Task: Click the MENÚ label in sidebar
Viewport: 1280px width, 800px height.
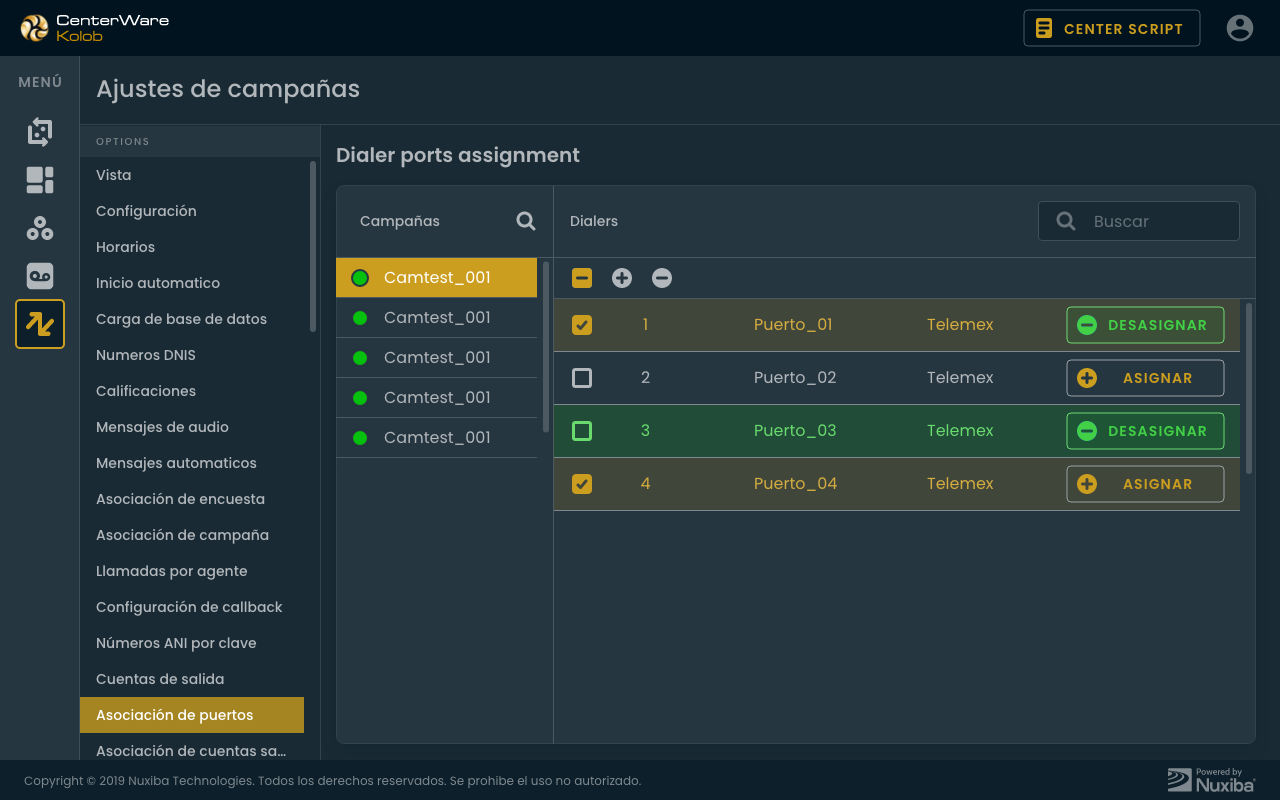Action: (x=40, y=82)
